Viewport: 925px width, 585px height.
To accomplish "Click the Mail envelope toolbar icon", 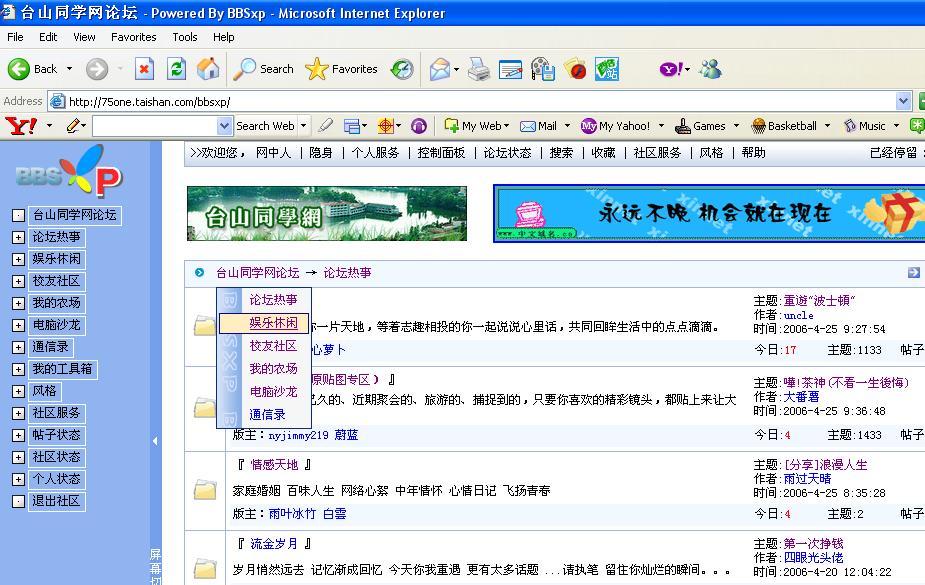I will (440, 69).
